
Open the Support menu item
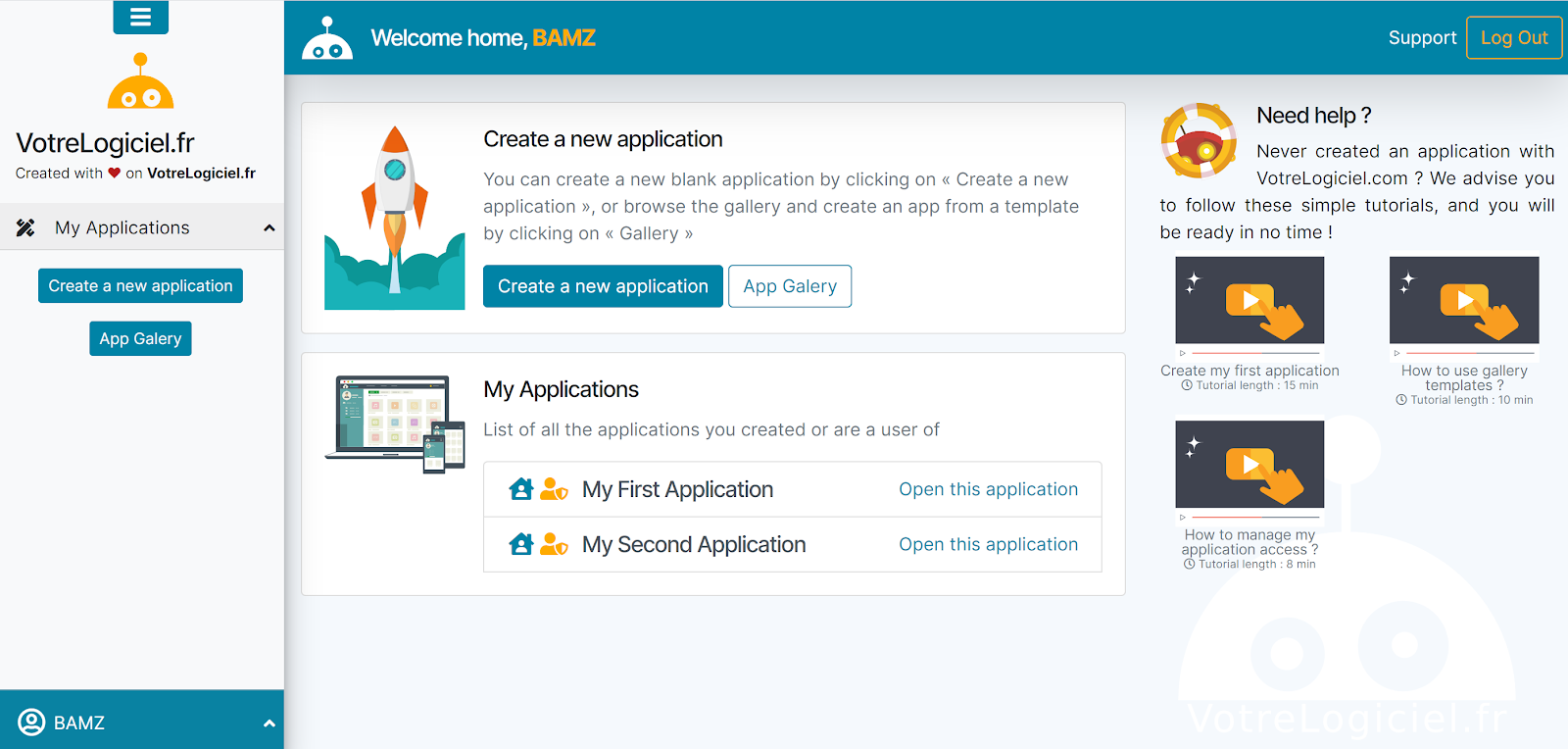[x=1421, y=38]
